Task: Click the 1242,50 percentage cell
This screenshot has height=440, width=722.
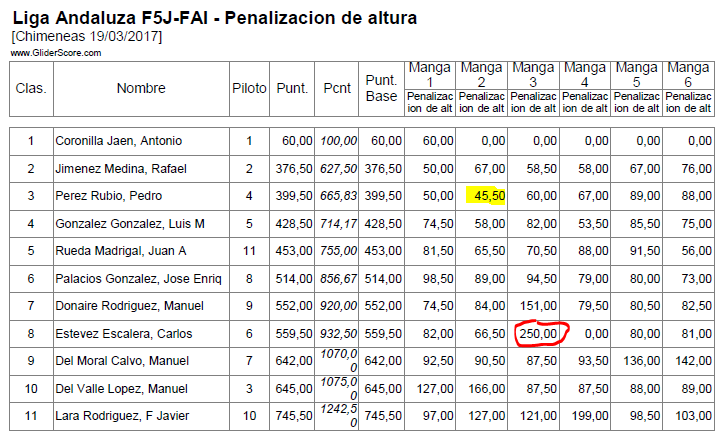Action: pos(339,414)
